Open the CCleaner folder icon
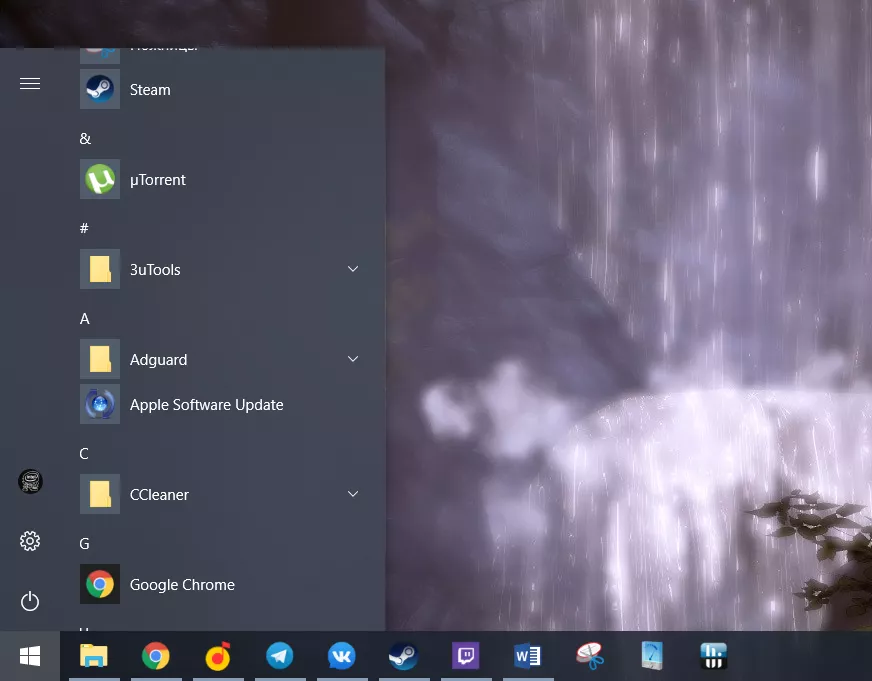 pyautogui.click(x=100, y=494)
